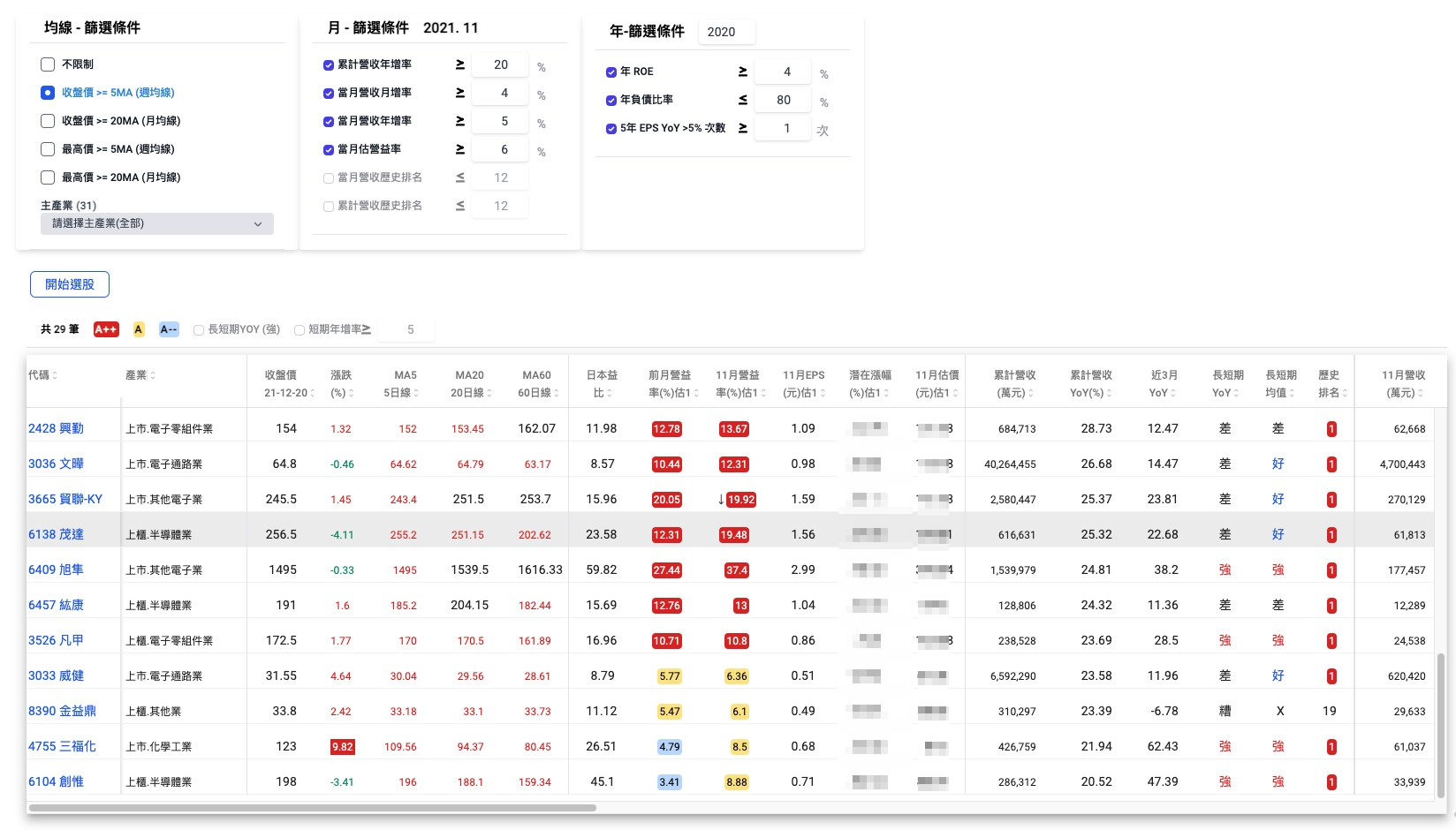Edit 當月營收月增率 value field 4
The width and height of the screenshot is (1456, 830).
(501, 93)
